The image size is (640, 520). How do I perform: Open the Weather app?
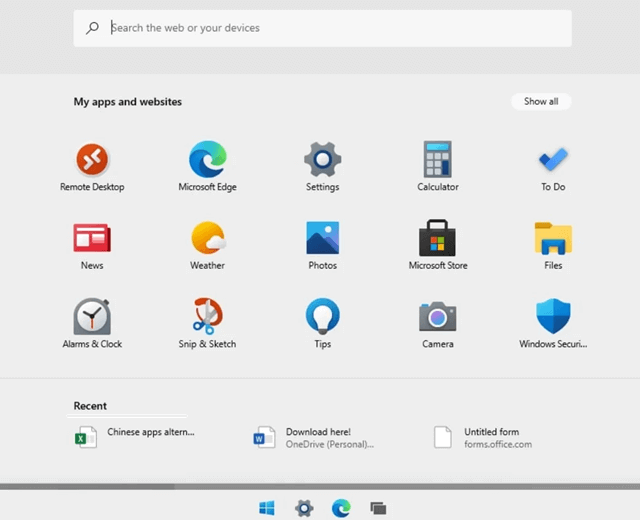click(x=207, y=246)
